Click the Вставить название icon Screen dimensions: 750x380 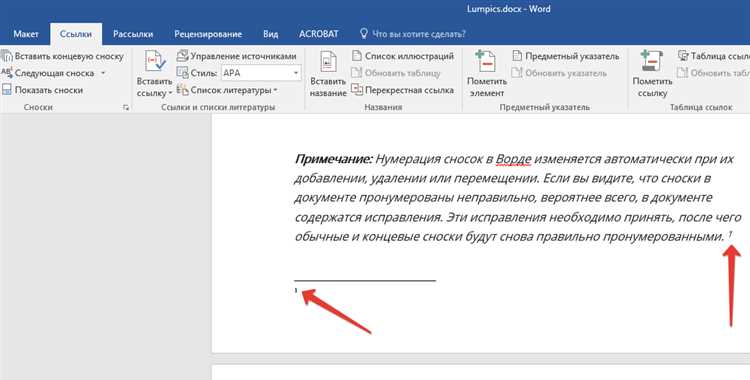pos(328,62)
